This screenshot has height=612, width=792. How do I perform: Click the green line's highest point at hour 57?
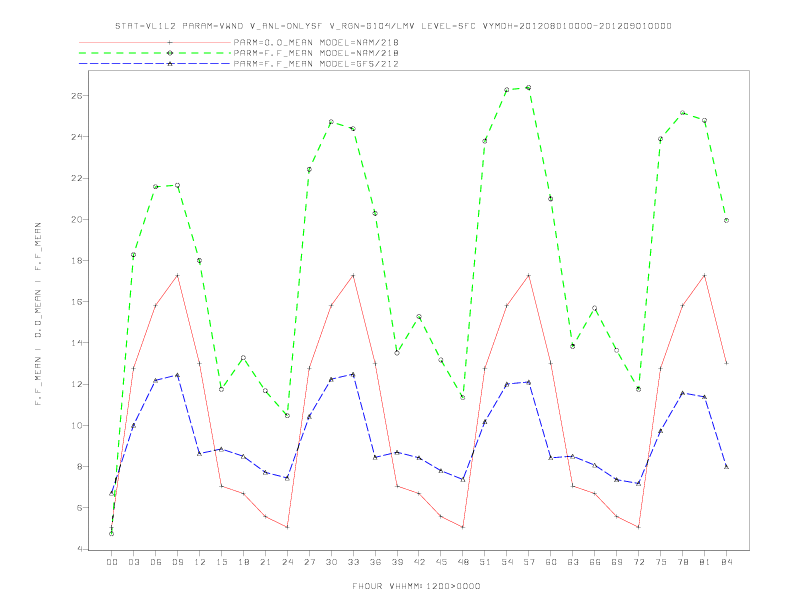click(529, 88)
